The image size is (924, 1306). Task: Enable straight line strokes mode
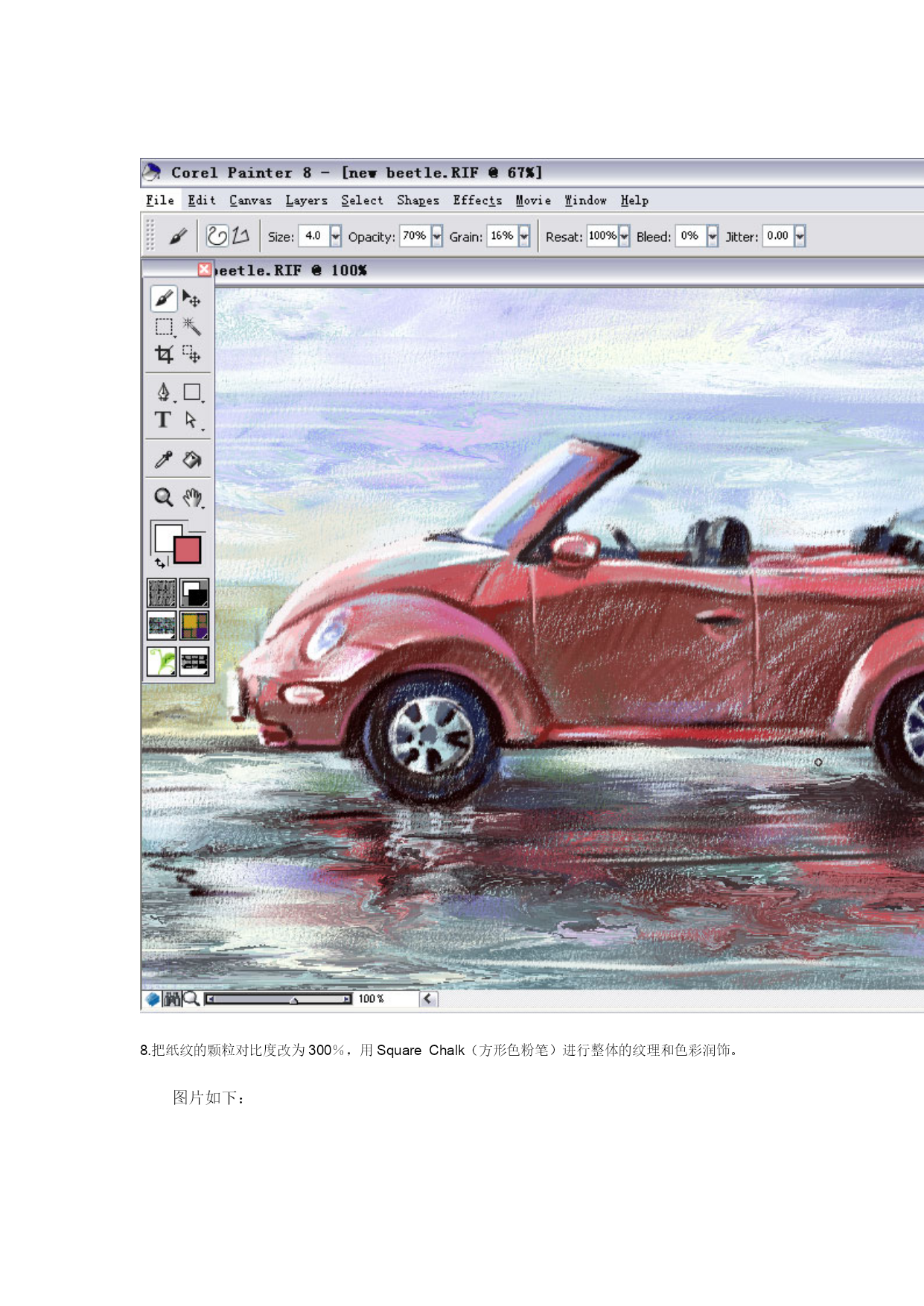tap(240, 236)
